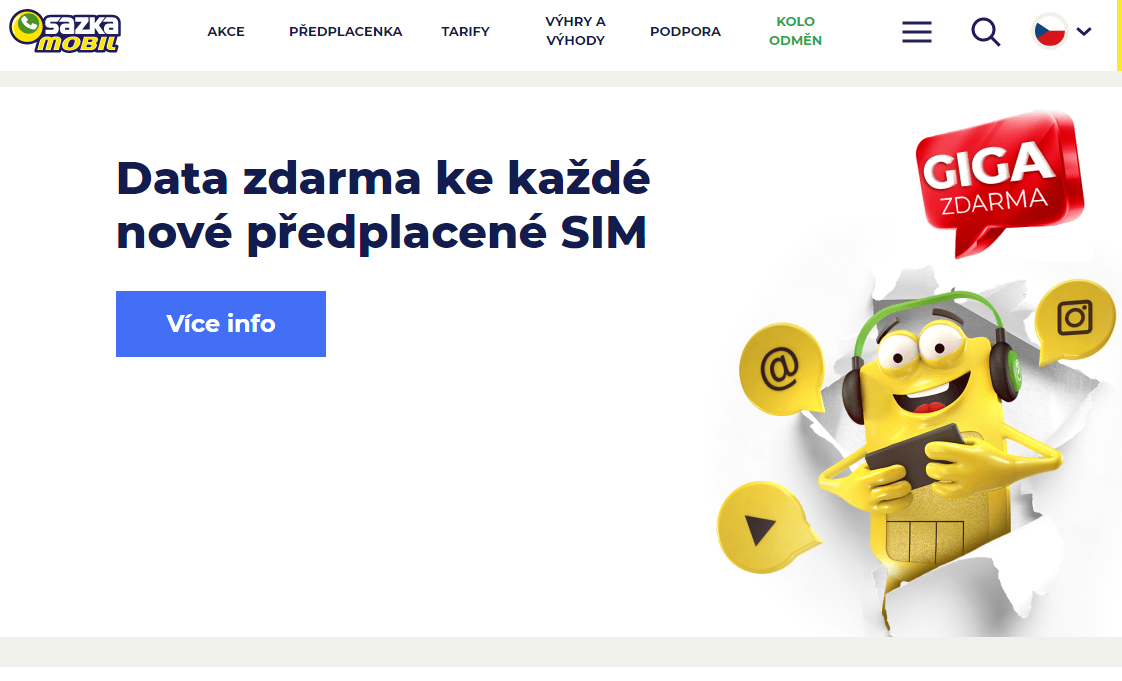The image size is (1122, 681).
Task: Click the Data zdarma headline
Action: [383, 205]
